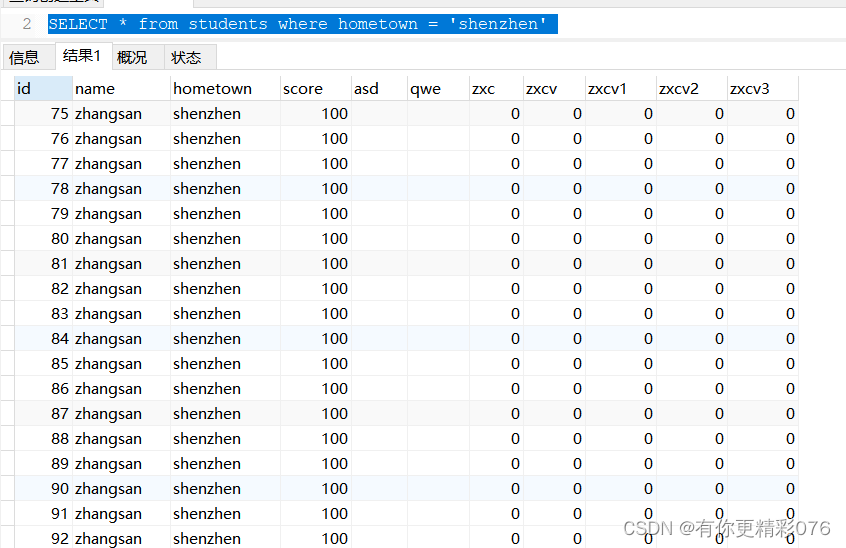Screen dimensions: 846x548
Task: Click the zxcv3 column header
Action: (x=763, y=88)
